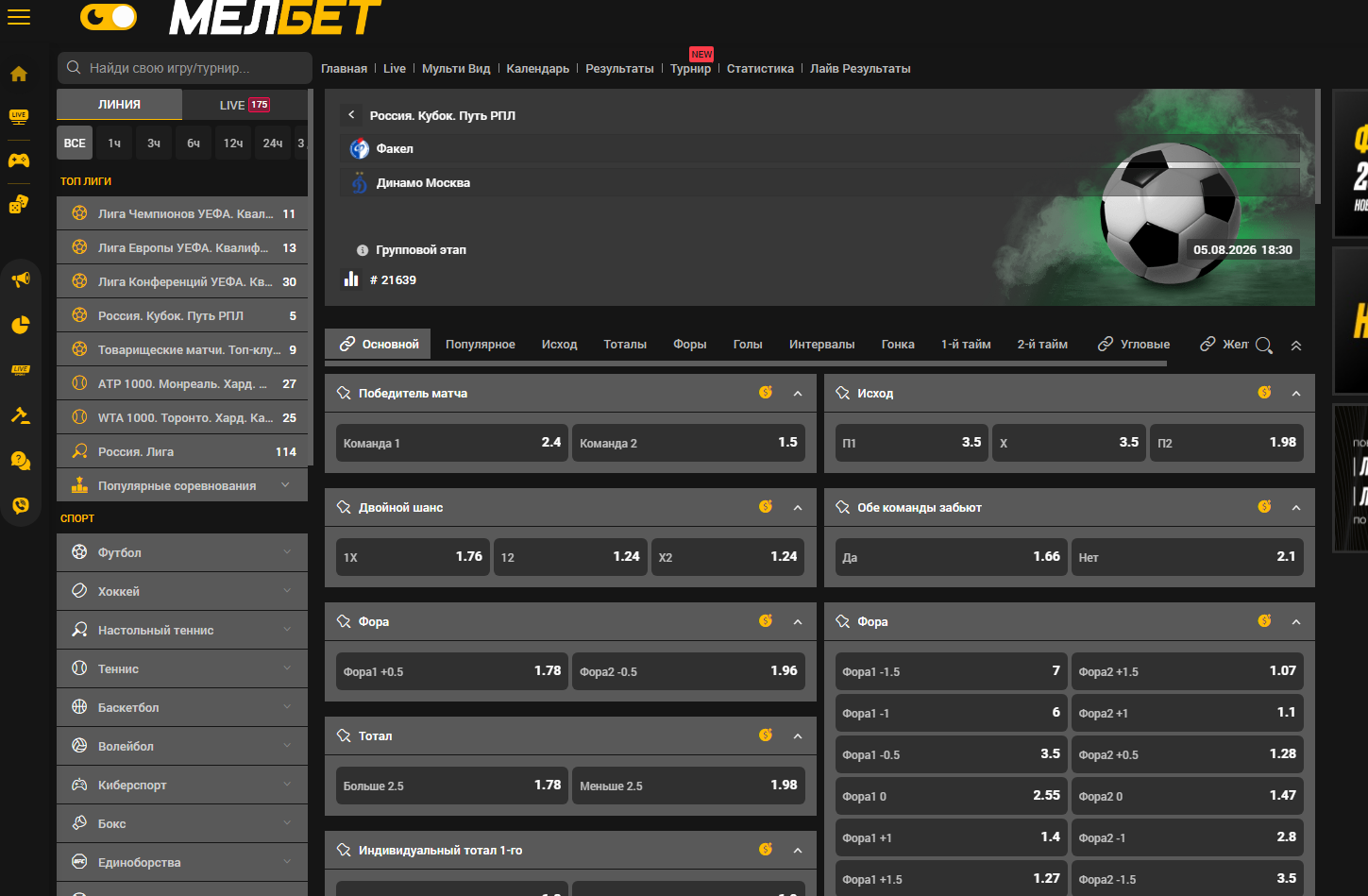This screenshot has width=1368, height=896.
Task: Switch to the Основной markets tab
Action: point(379,345)
